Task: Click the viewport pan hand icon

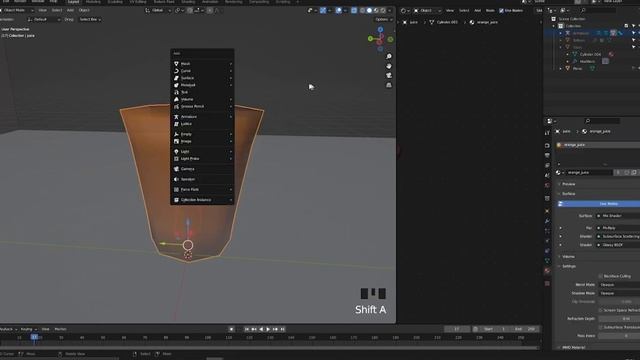Action: coord(389,66)
